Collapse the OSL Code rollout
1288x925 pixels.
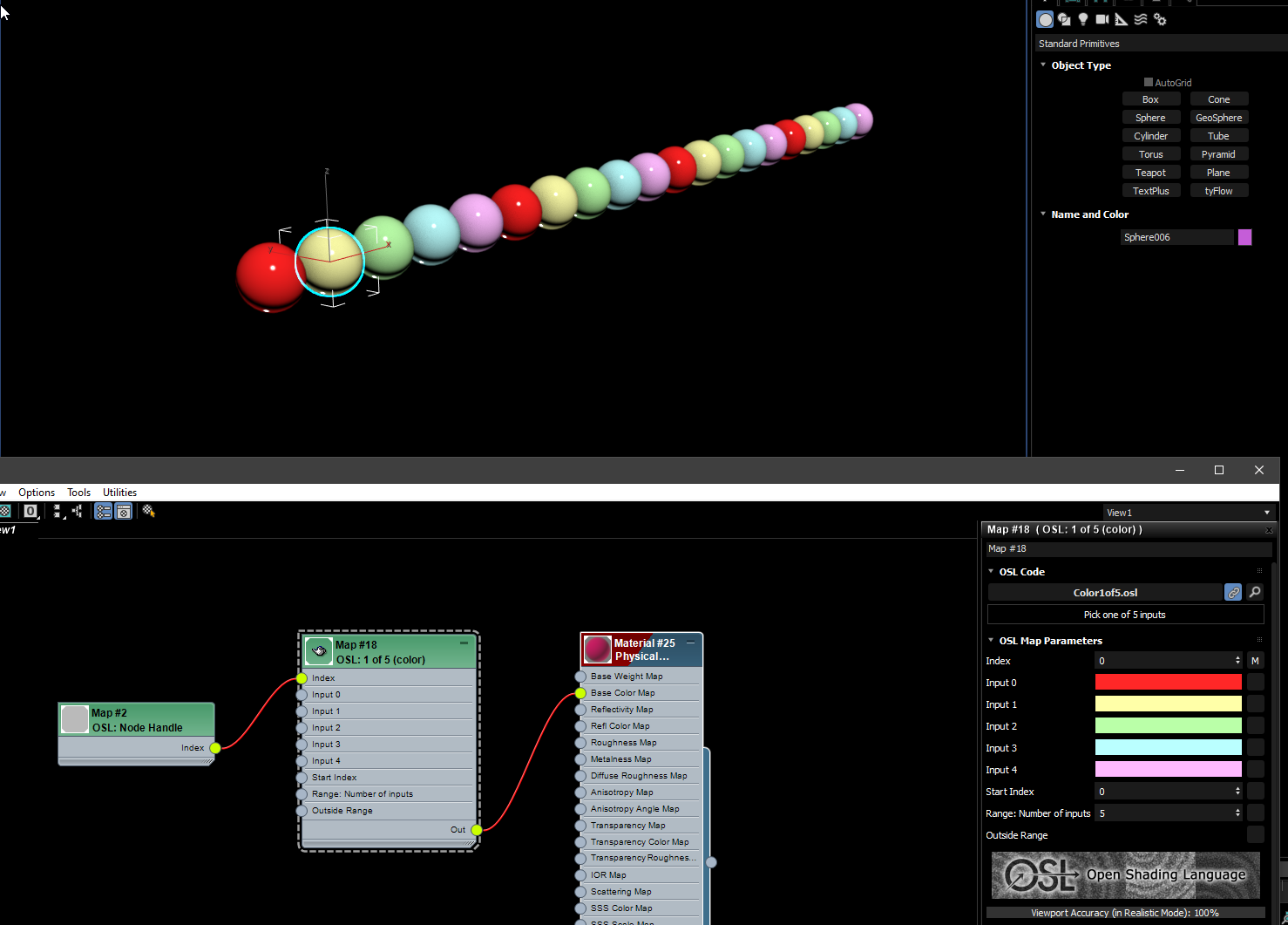(x=991, y=571)
